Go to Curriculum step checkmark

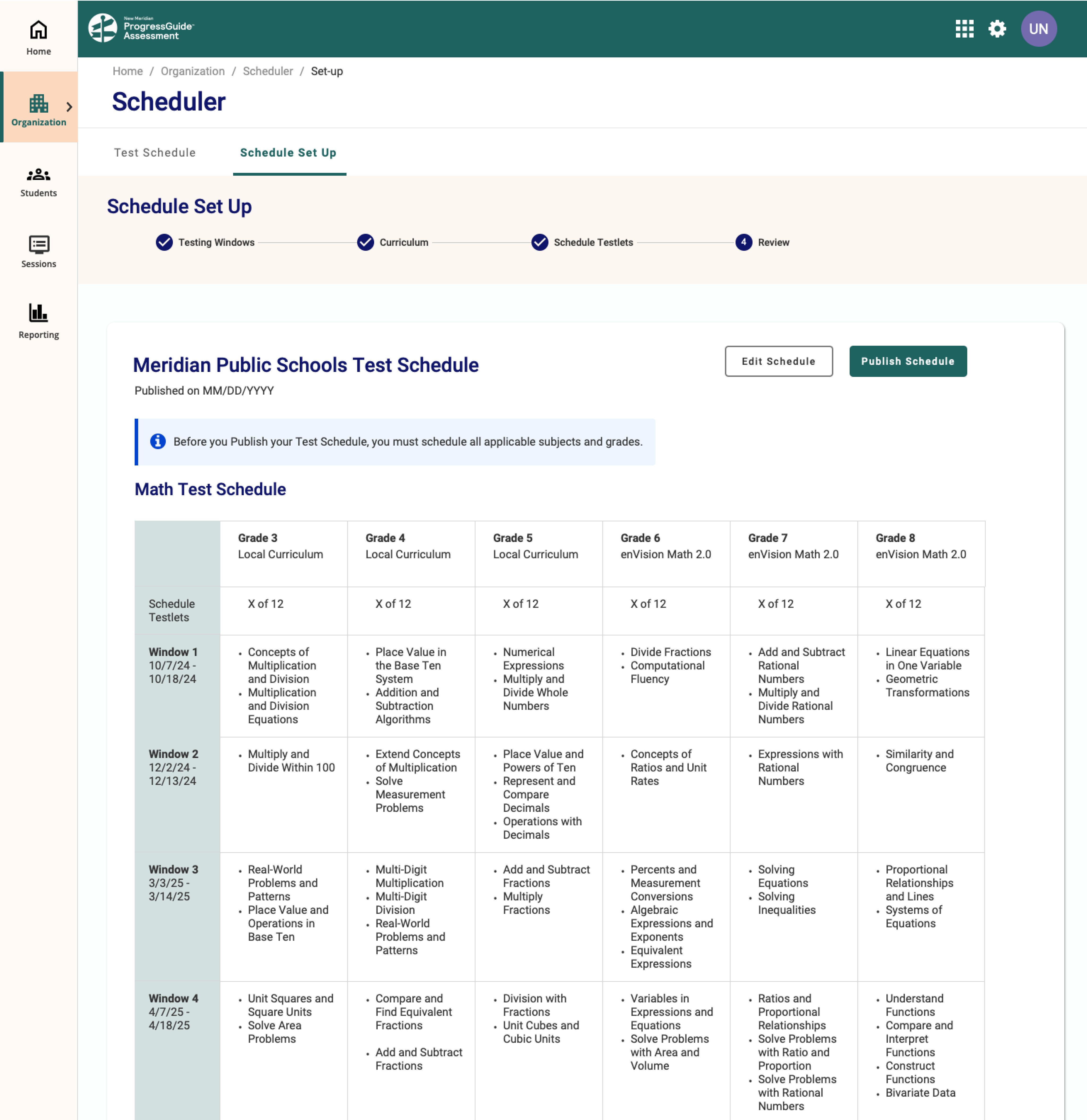pyautogui.click(x=365, y=242)
